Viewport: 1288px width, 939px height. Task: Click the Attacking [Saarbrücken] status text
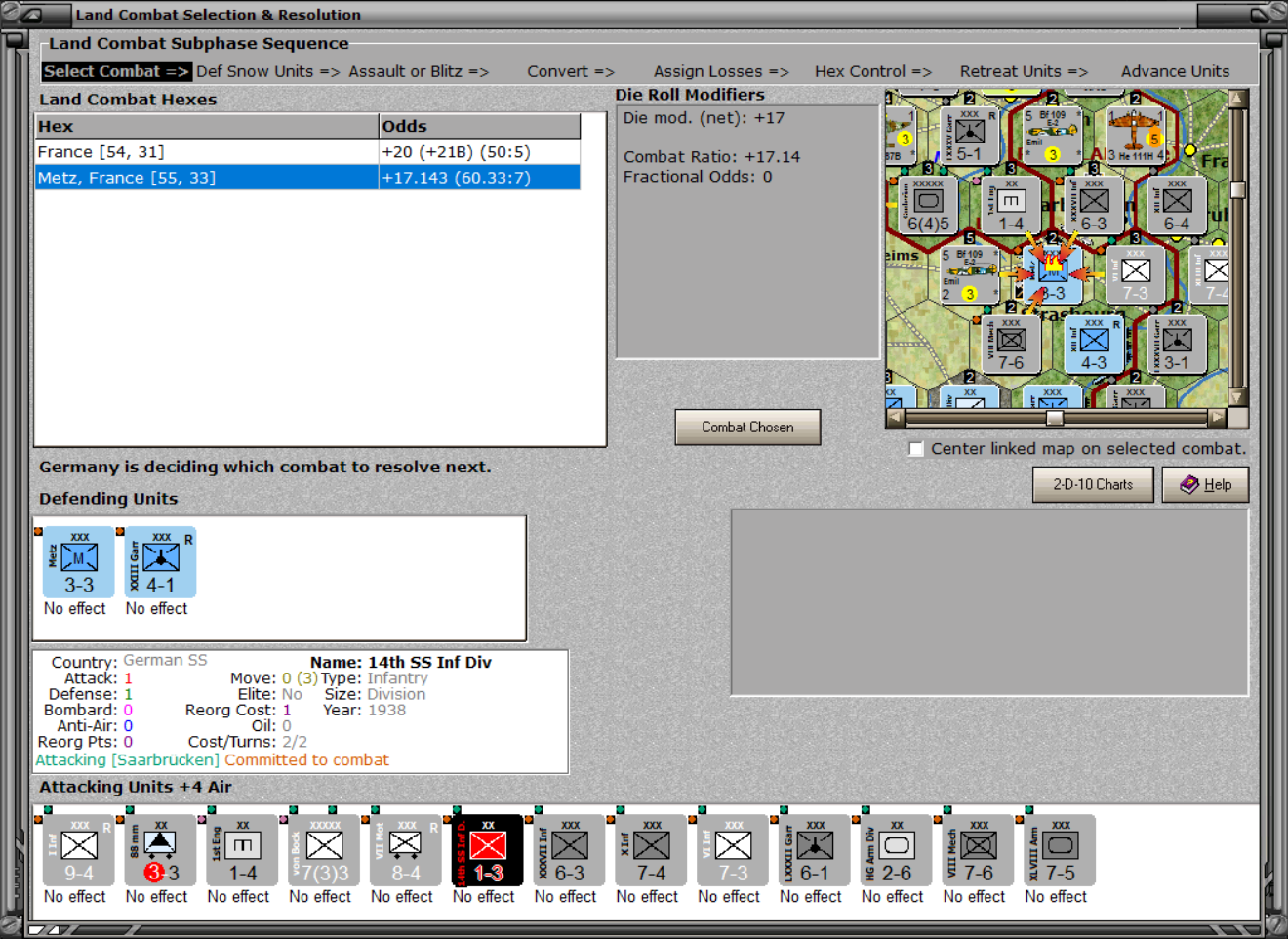pos(128,759)
